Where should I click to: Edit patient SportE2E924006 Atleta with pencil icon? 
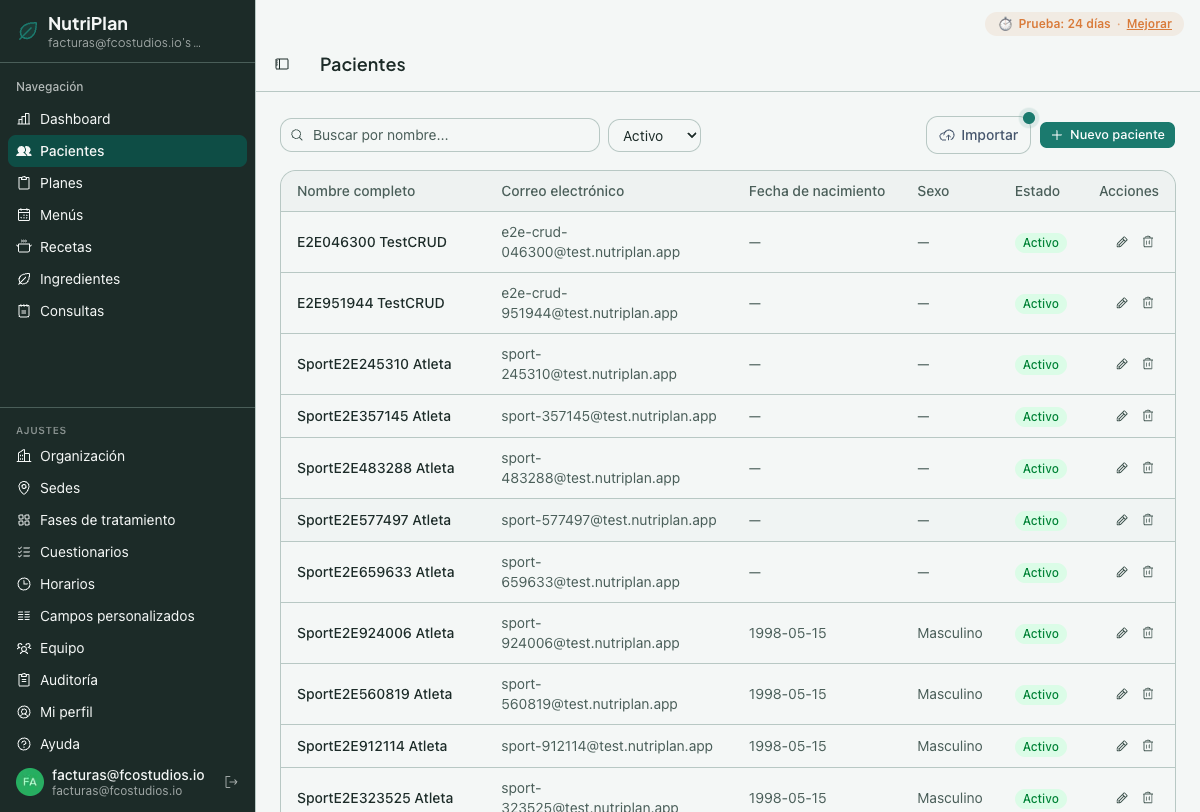1122,633
